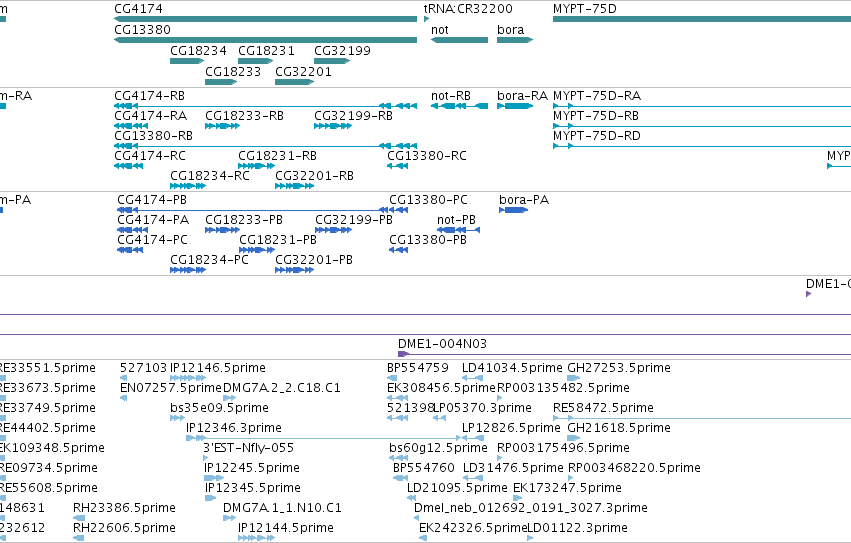
Task: Select the CG18231-PB protein feature
Action: (x=257, y=250)
